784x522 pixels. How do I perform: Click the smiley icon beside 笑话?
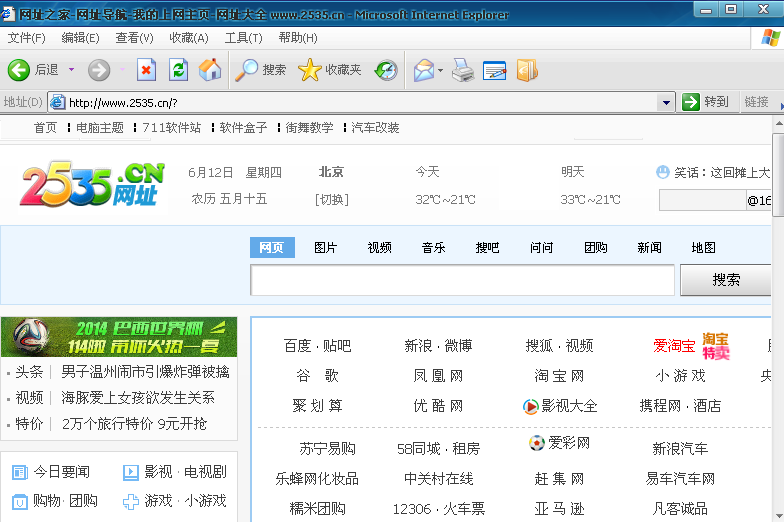(662, 172)
